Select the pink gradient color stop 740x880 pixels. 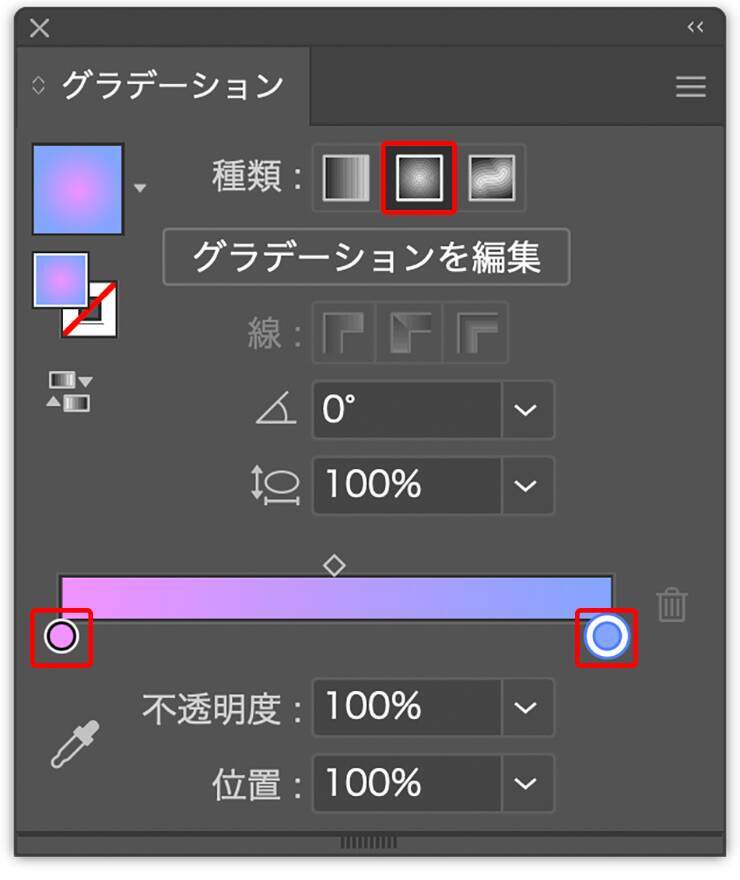61,636
